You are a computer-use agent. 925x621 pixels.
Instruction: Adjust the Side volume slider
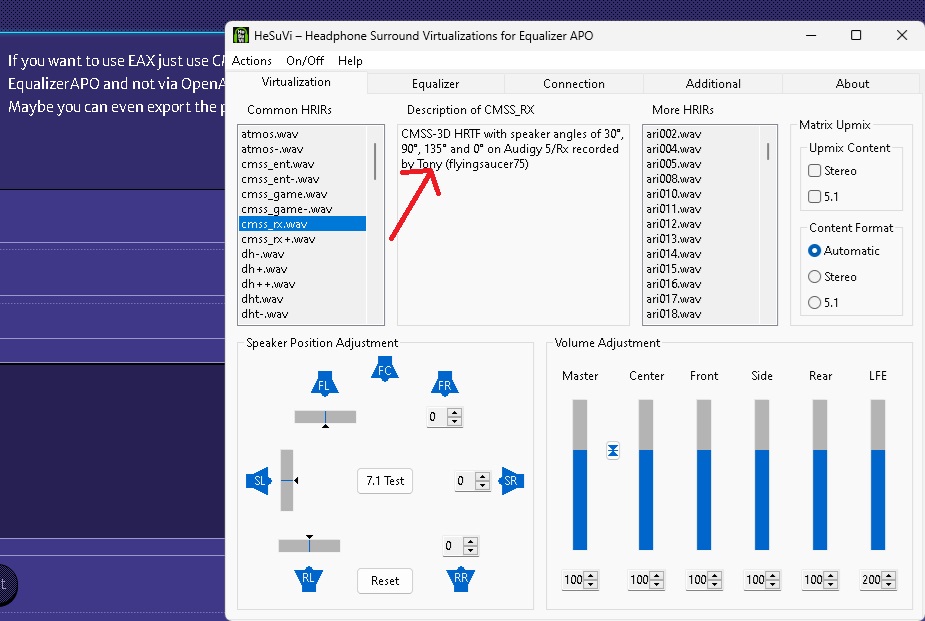tap(762, 475)
